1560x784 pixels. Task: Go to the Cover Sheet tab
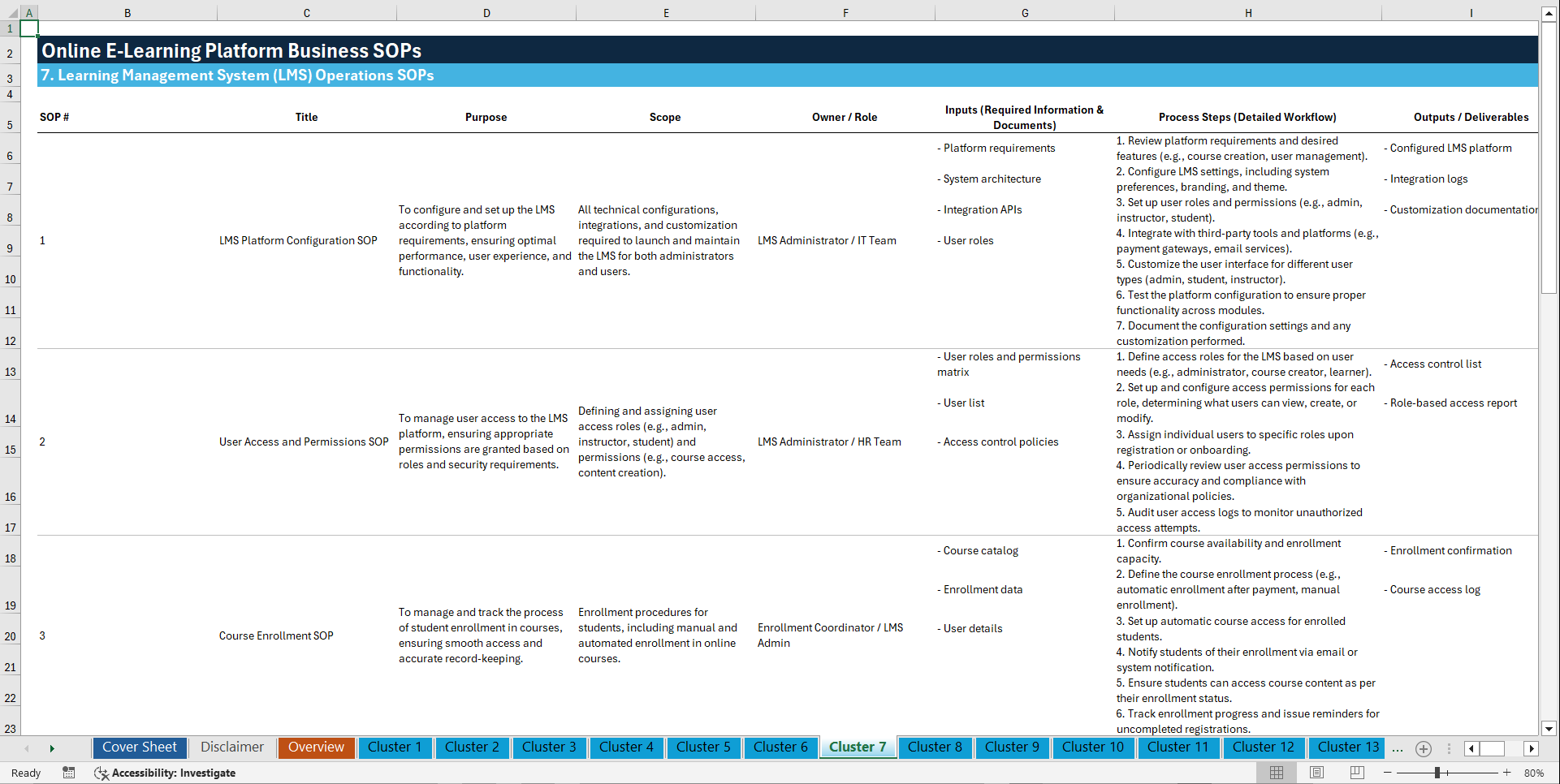click(x=139, y=747)
